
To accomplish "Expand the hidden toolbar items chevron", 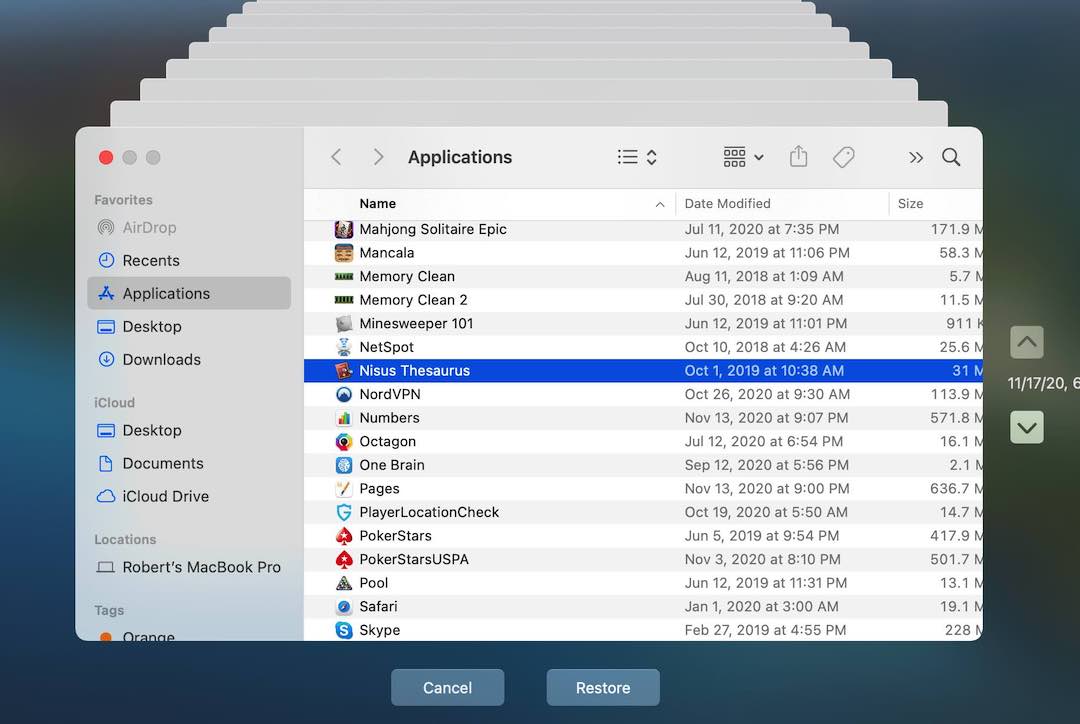I will click(915, 158).
